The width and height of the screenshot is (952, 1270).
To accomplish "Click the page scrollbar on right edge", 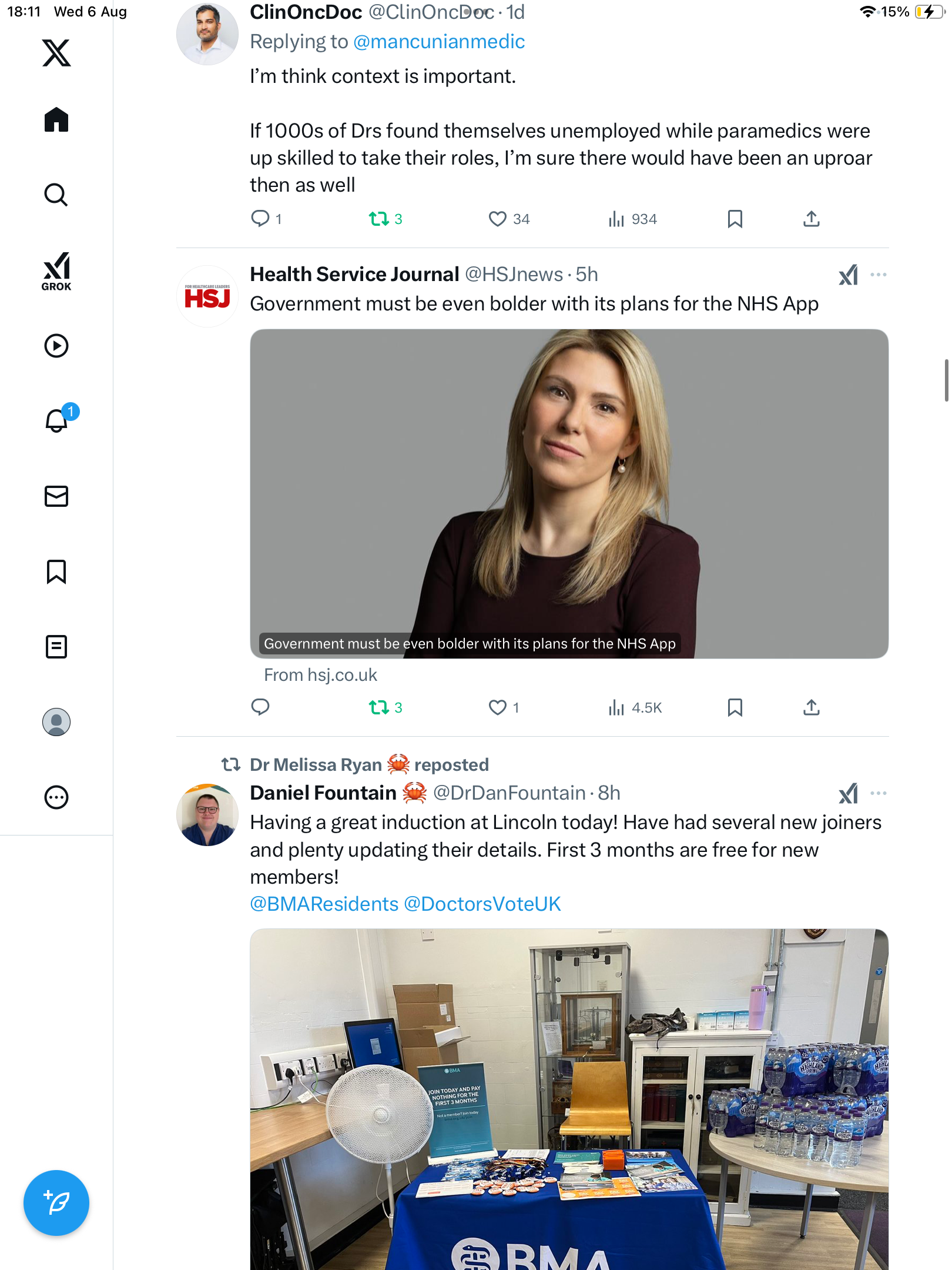I will [x=946, y=381].
